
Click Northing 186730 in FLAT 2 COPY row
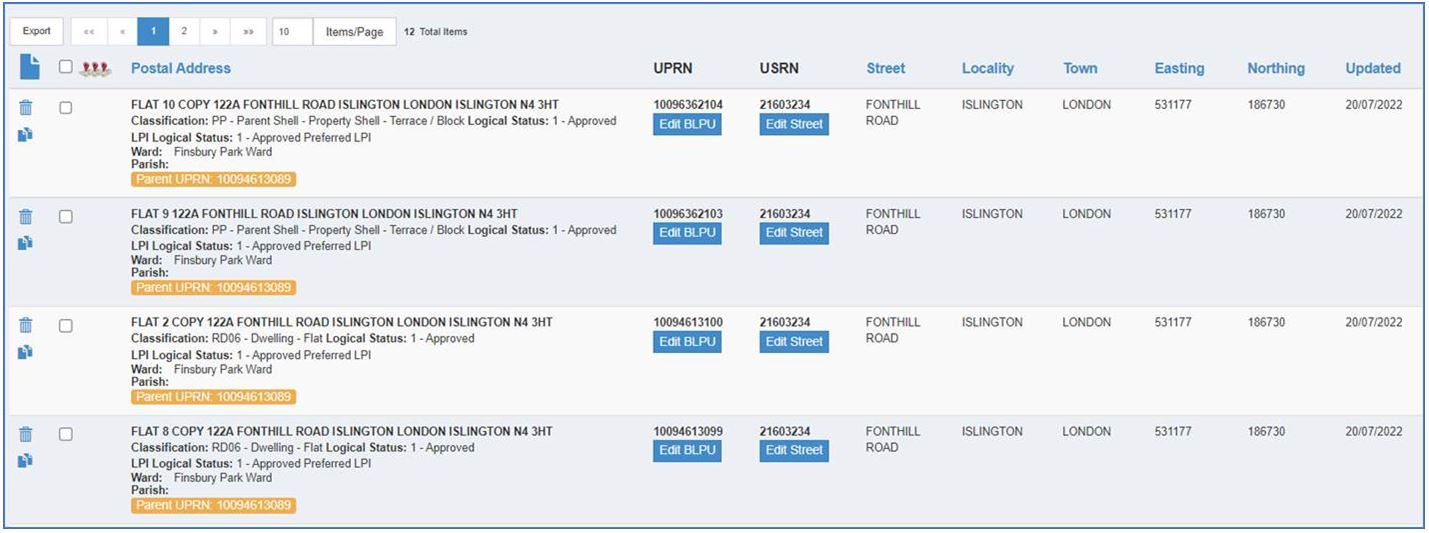[x=1266, y=322]
